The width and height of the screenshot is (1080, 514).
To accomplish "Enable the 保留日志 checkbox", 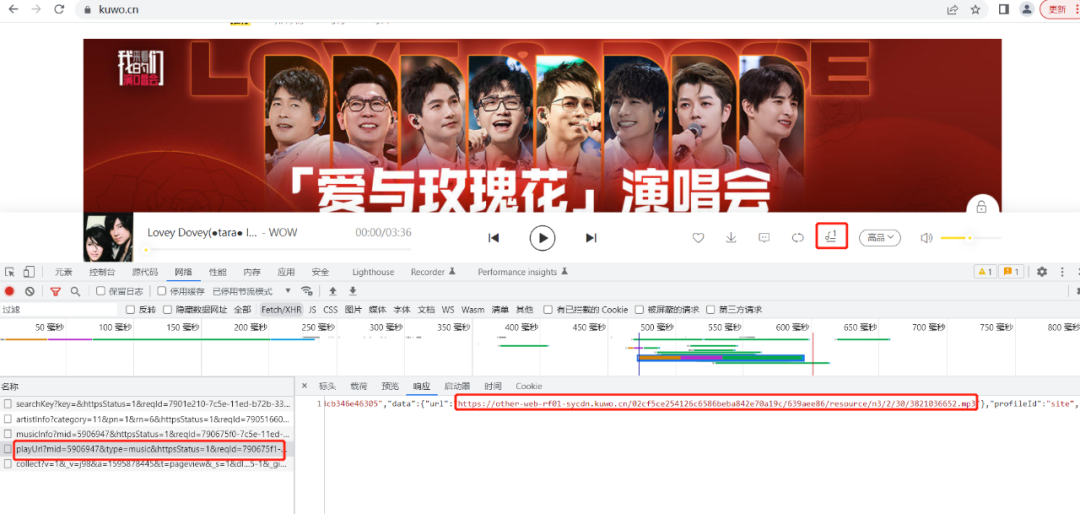I will pyautogui.click(x=101, y=291).
